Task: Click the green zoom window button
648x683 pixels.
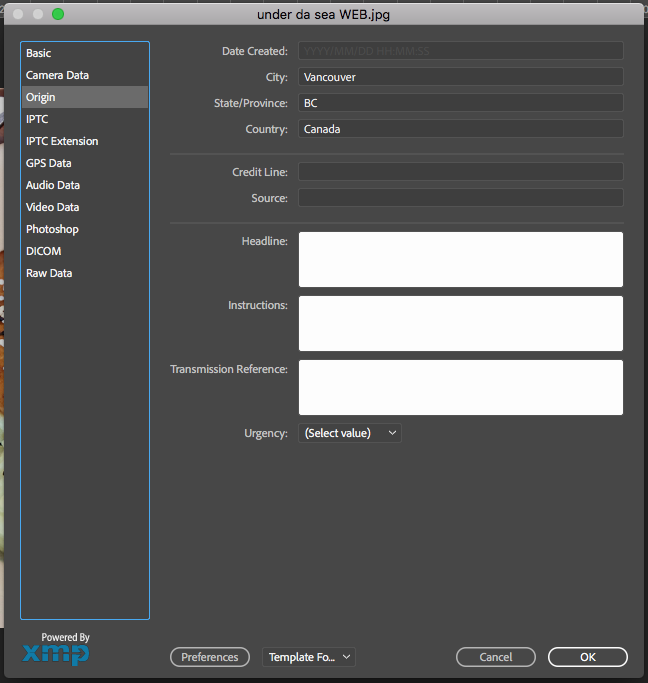Action: (58, 14)
